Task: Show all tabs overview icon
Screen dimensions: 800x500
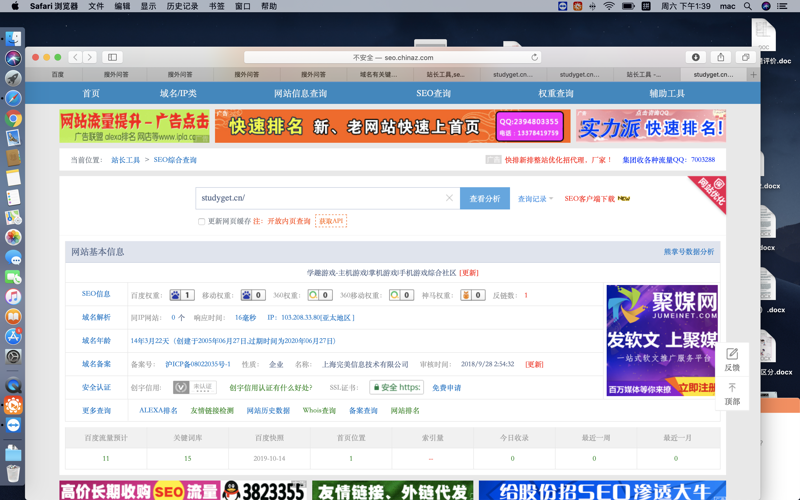Action: point(745,57)
